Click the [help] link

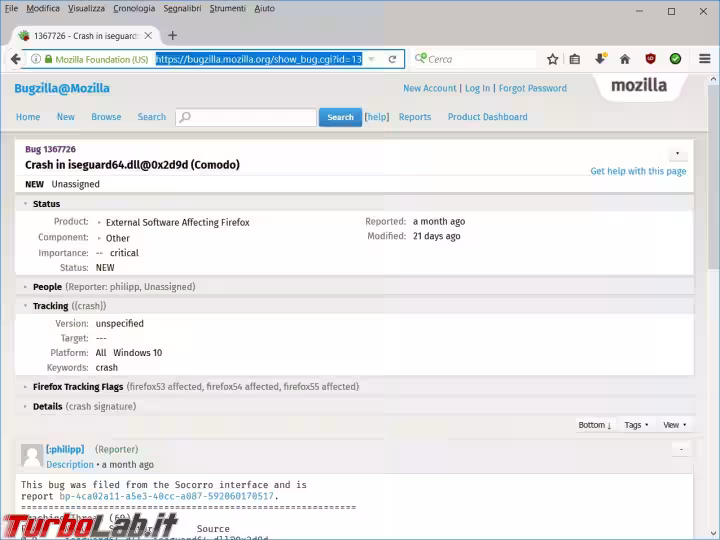pyautogui.click(x=377, y=117)
